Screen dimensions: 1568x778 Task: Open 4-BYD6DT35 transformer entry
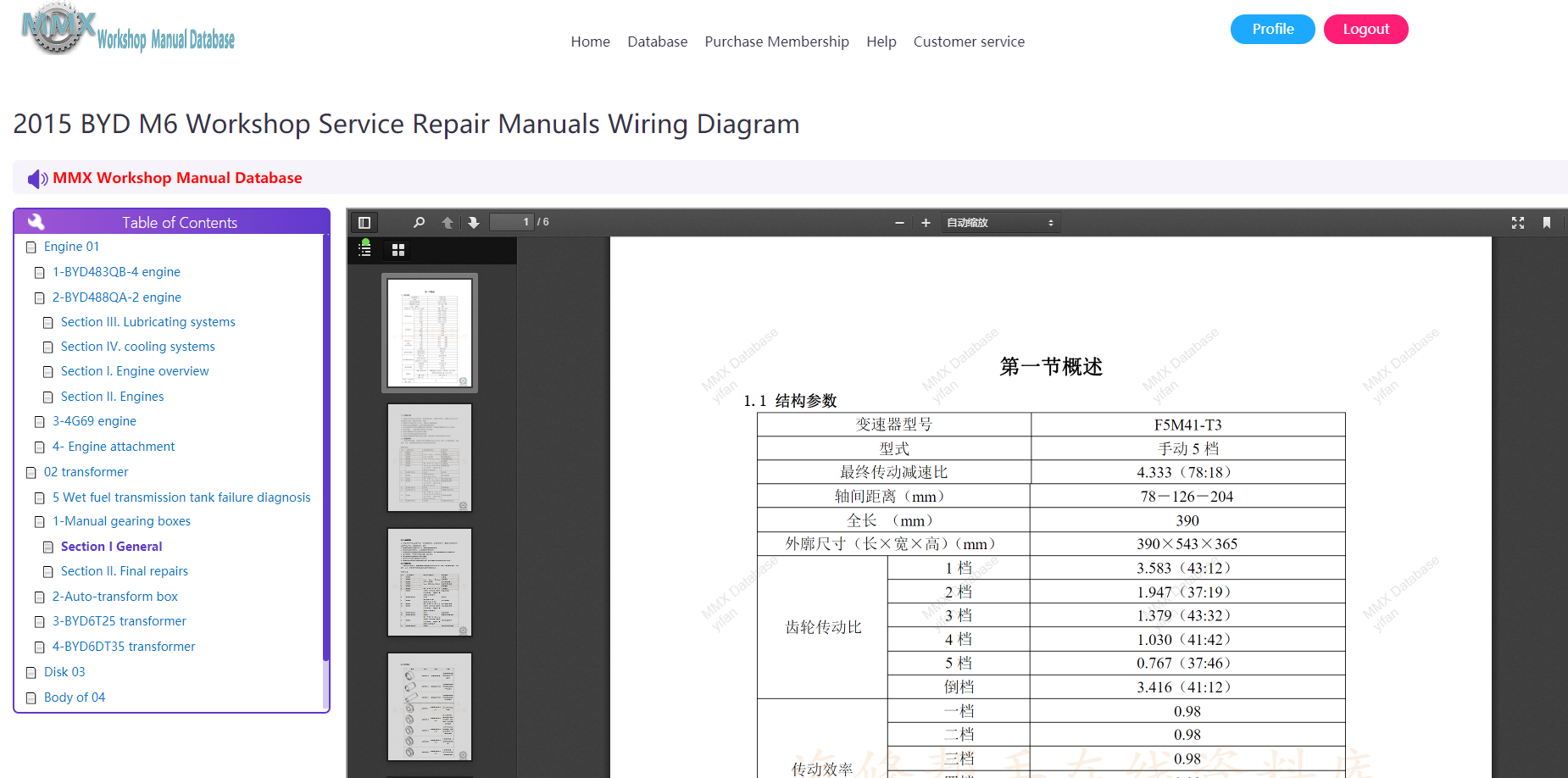pos(124,647)
